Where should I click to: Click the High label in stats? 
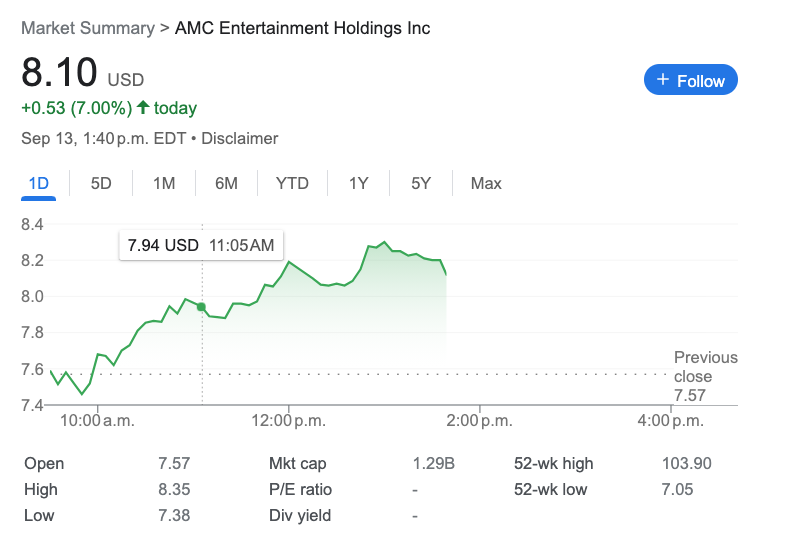pos(41,489)
